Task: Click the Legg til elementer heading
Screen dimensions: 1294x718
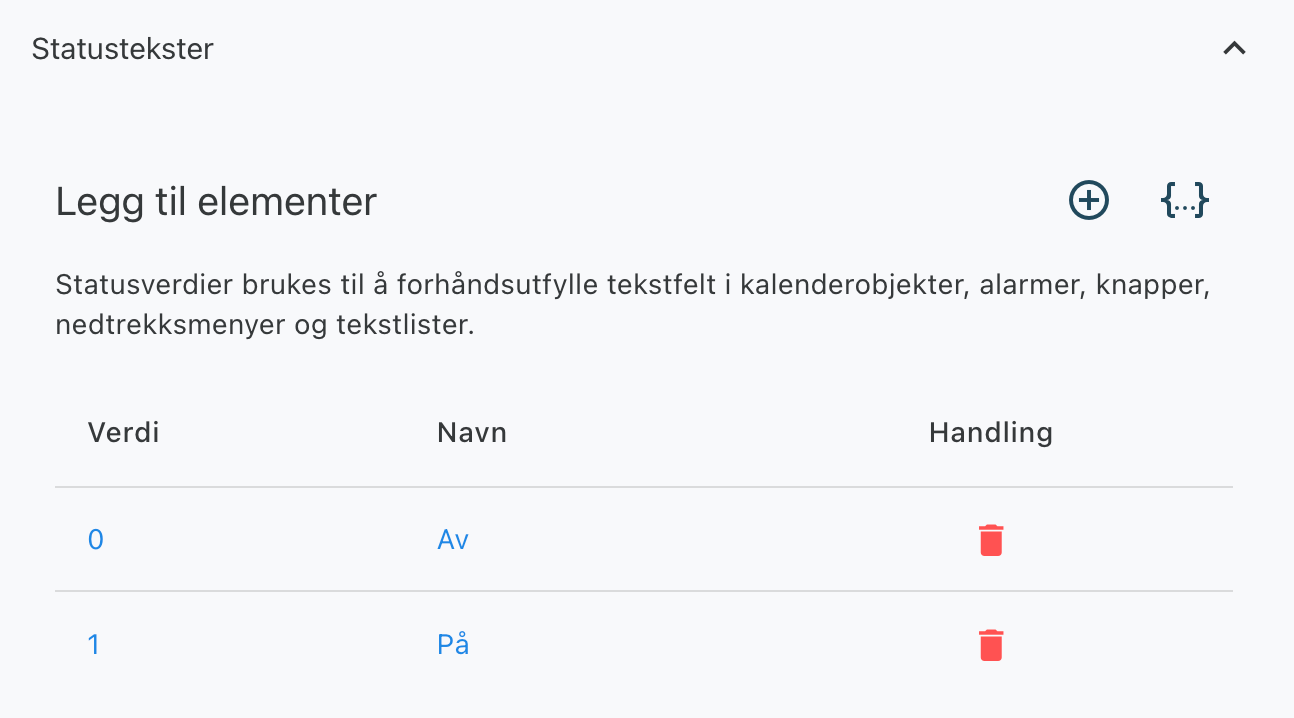Action: (216, 202)
